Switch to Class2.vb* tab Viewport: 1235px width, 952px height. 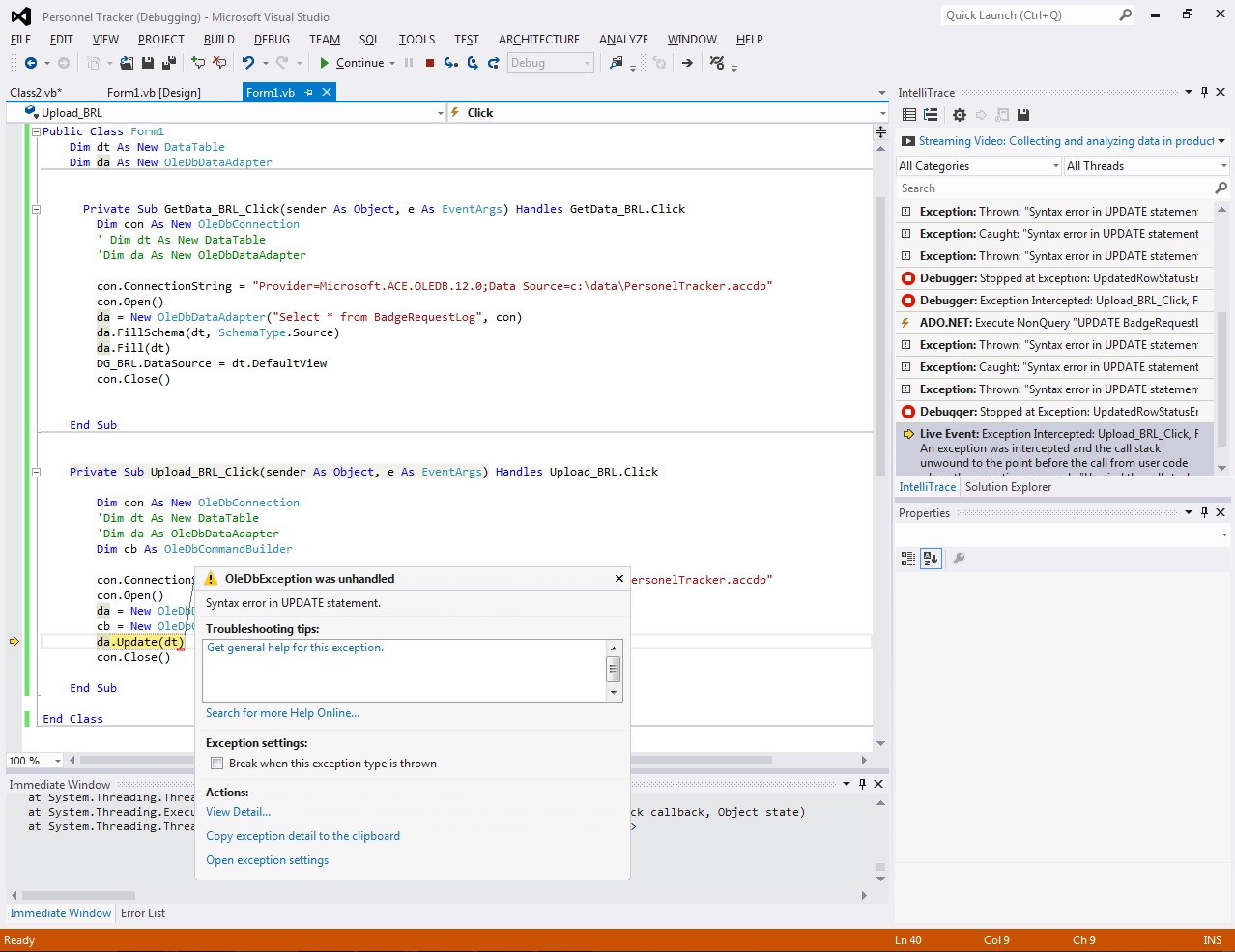pyautogui.click(x=36, y=93)
